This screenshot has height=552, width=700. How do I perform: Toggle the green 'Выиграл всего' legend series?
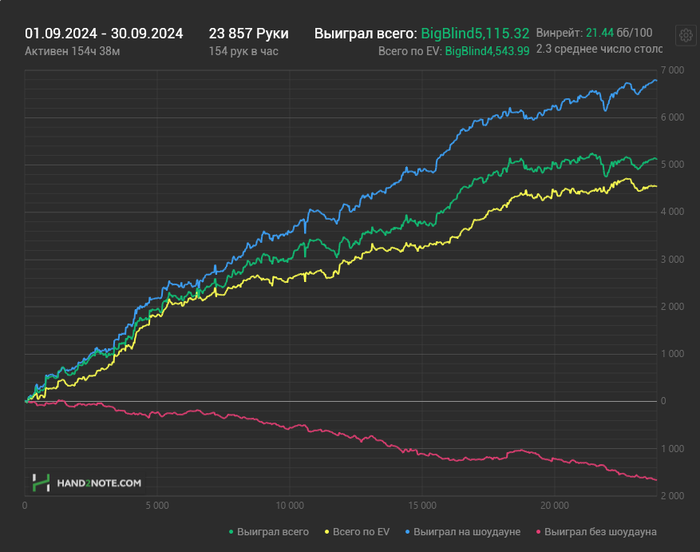tap(269, 532)
